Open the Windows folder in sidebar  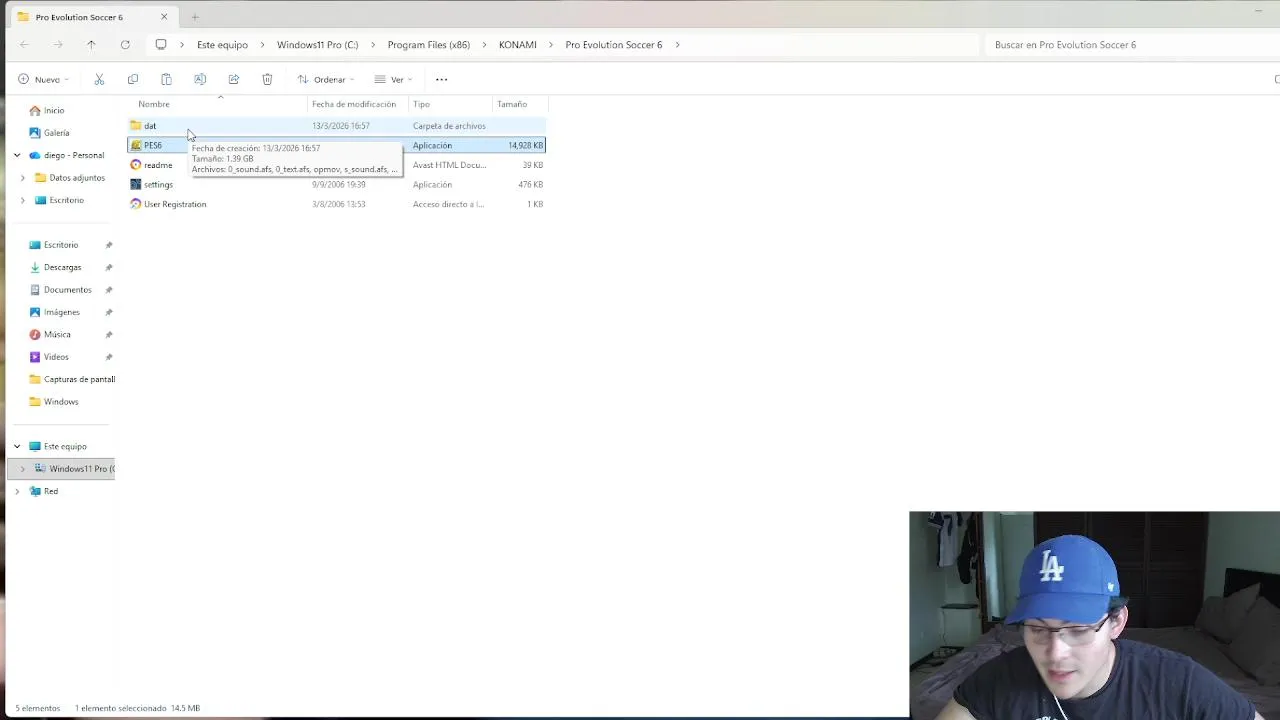(61, 402)
